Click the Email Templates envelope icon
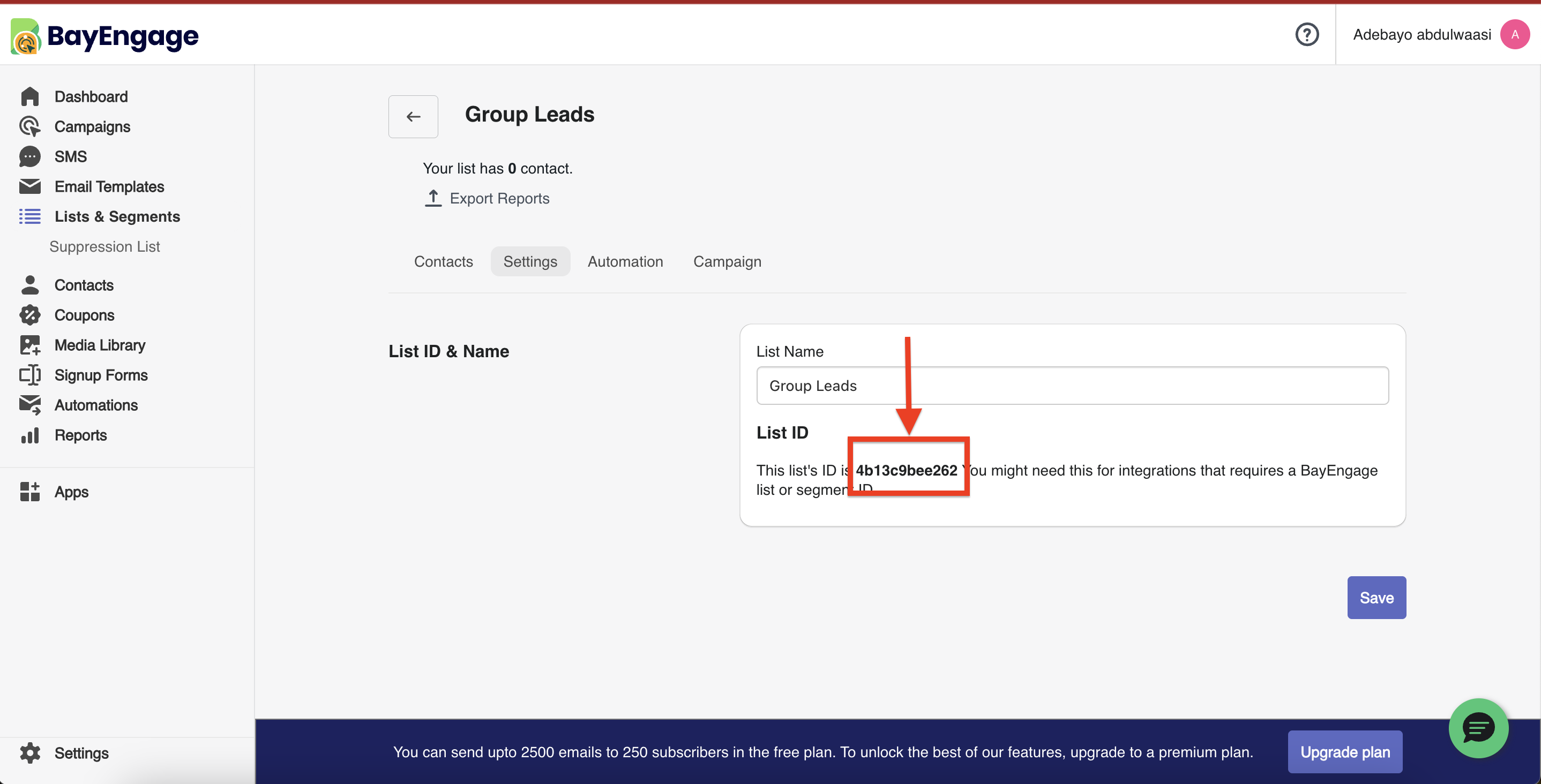The width and height of the screenshot is (1541, 784). (x=29, y=186)
